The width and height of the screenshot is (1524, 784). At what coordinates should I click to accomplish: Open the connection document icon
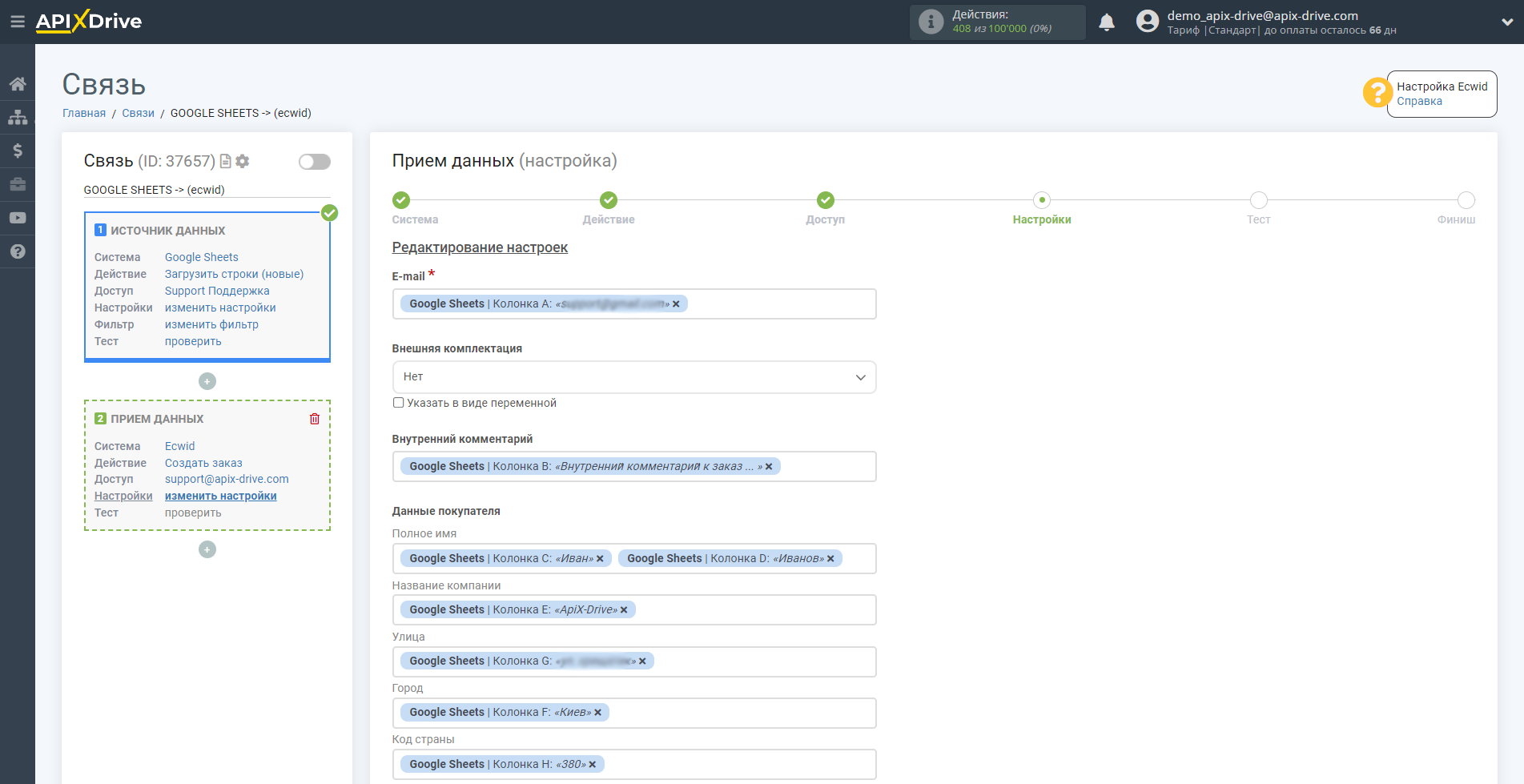[225, 161]
